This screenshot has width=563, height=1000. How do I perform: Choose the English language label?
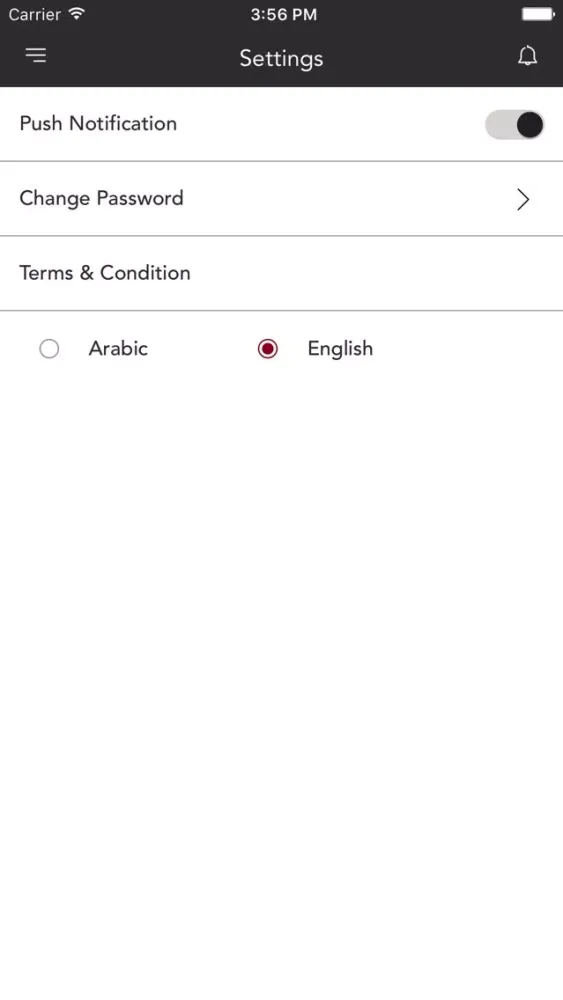340,349
